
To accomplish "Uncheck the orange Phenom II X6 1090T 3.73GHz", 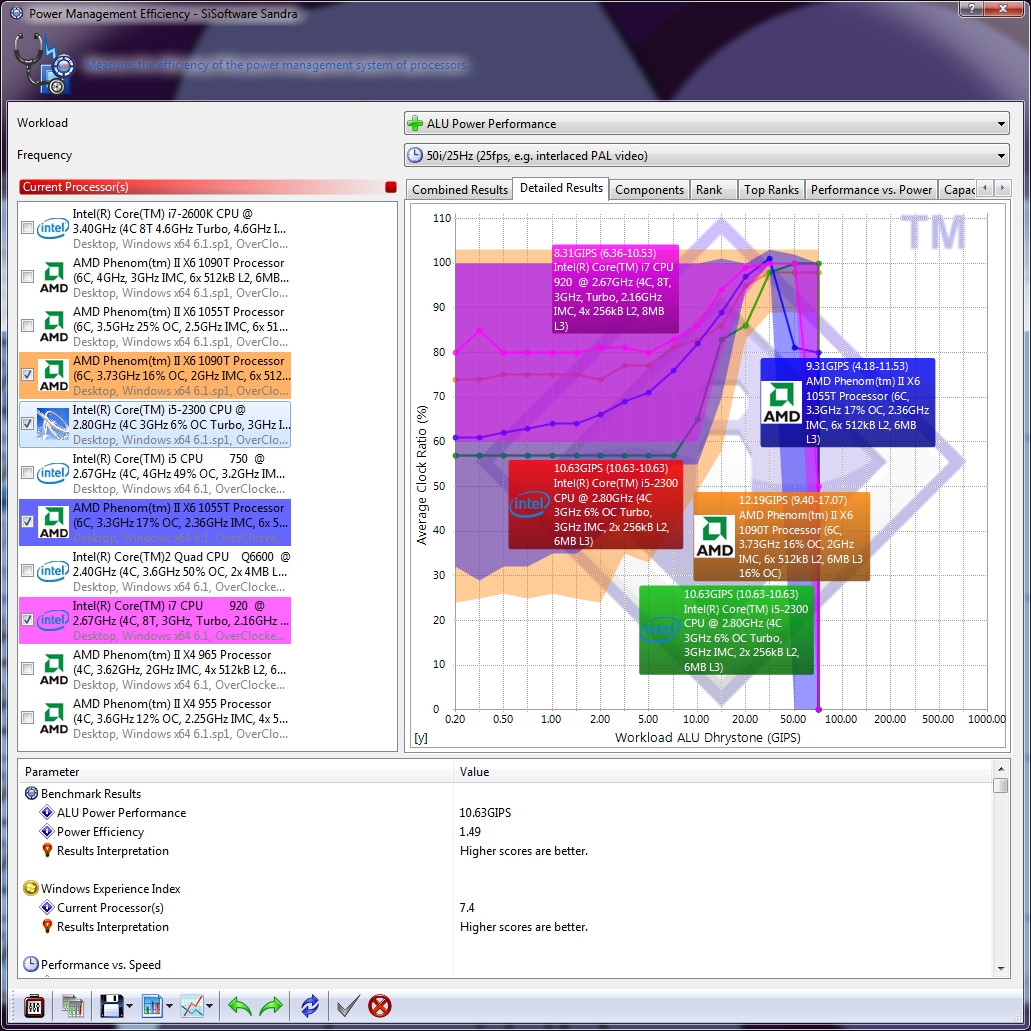I will 28,375.
